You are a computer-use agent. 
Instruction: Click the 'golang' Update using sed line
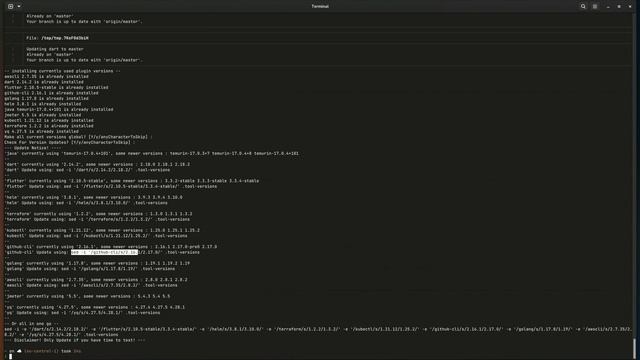click(90, 269)
